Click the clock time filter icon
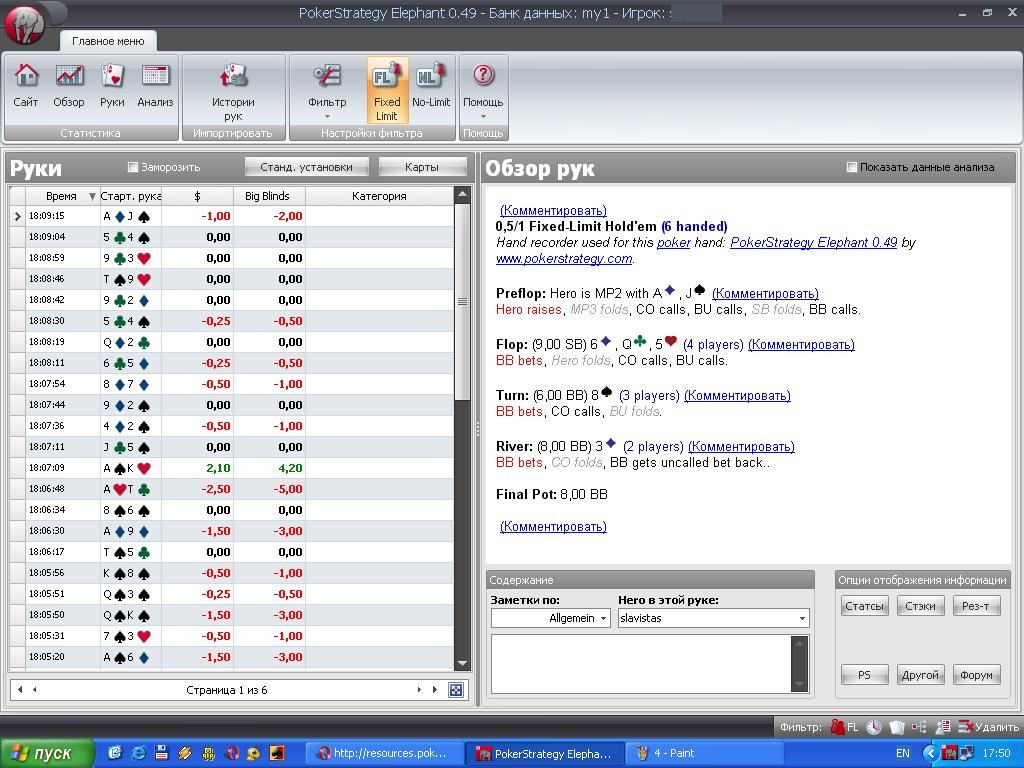Viewport: 1024px width, 768px height. (x=874, y=727)
